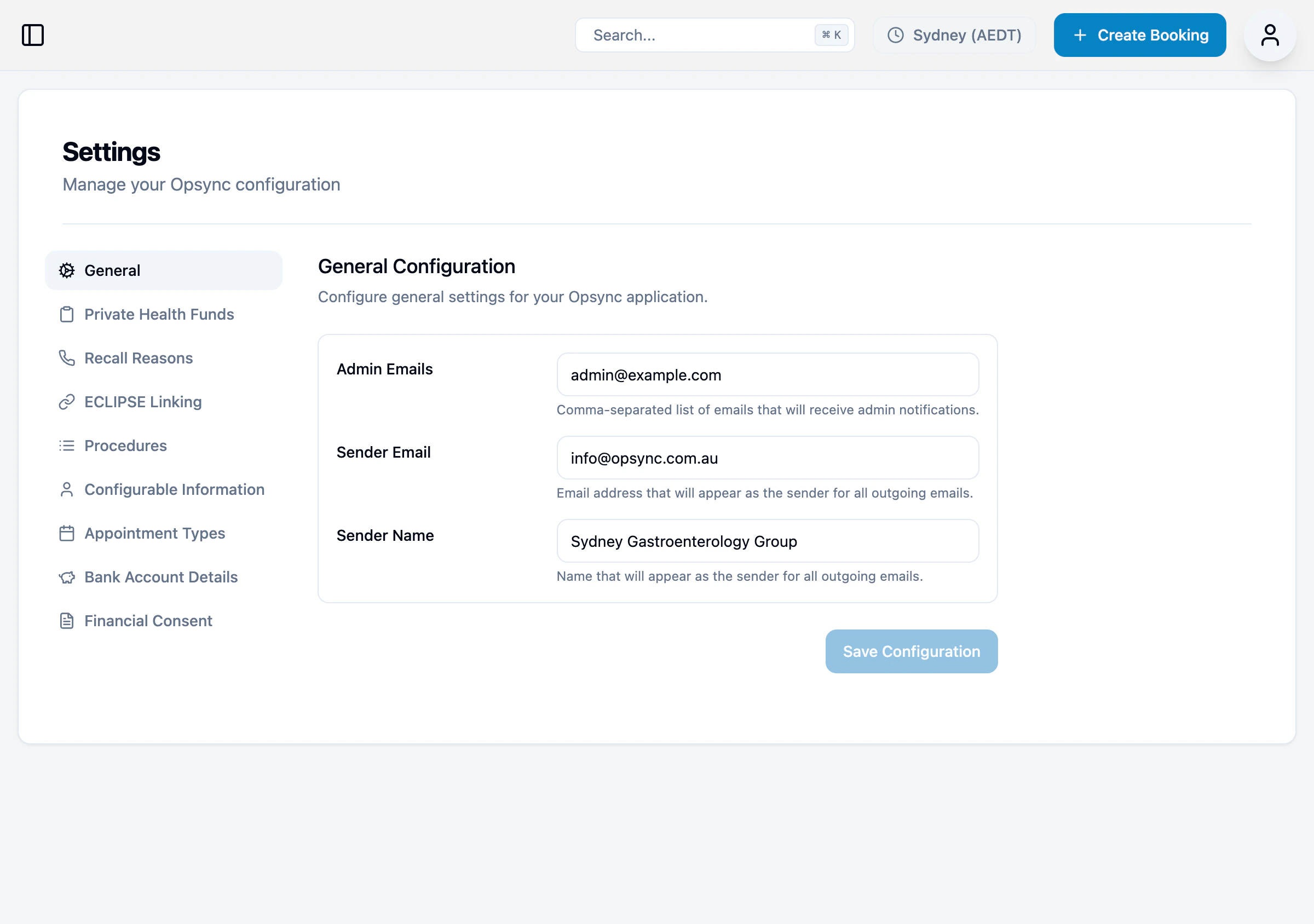
Task: Edit the Sender Email field
Action: point(767,458)
